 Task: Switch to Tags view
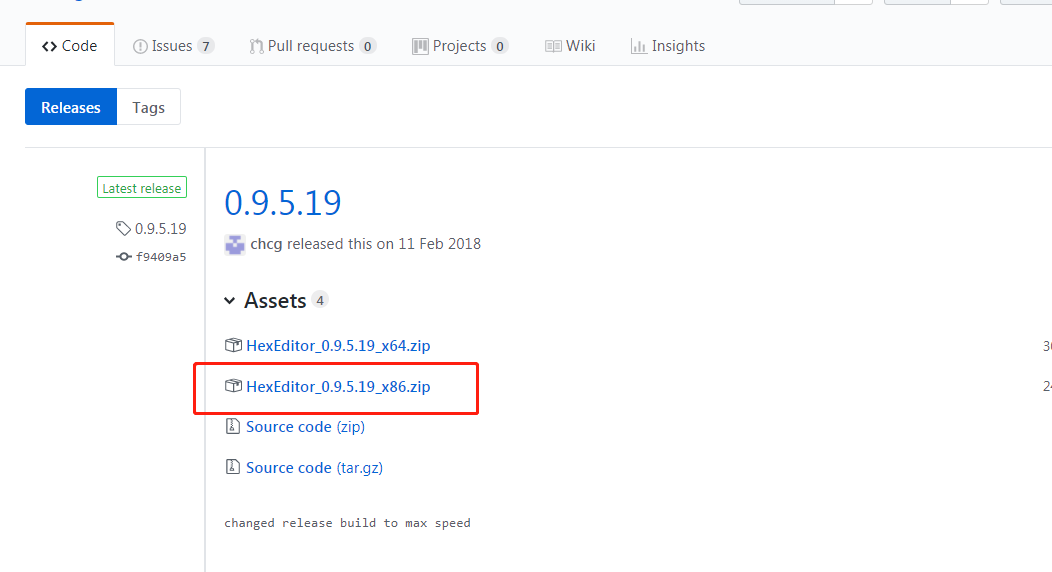click(148, 107)
